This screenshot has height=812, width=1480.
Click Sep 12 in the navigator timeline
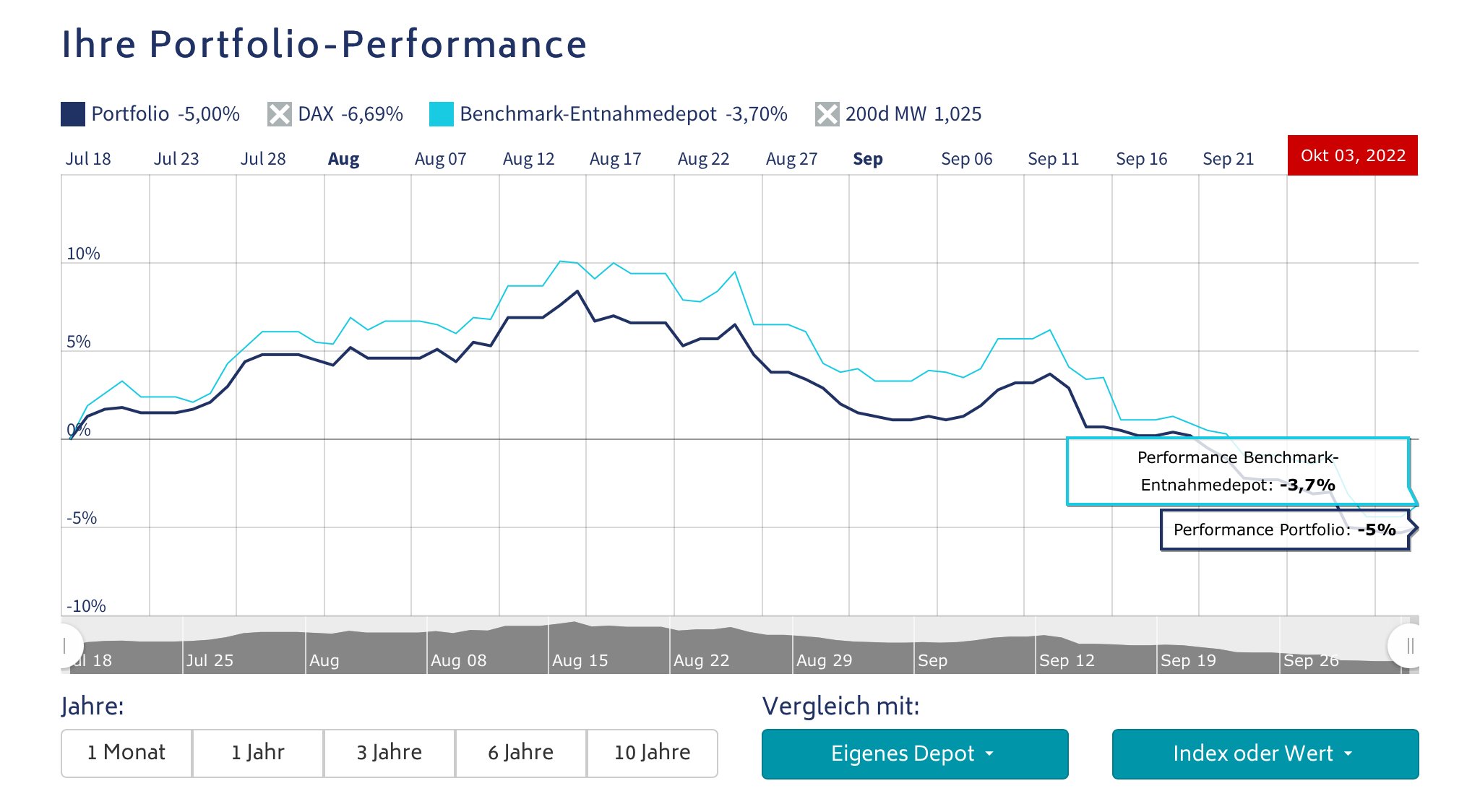[1067, 660]
